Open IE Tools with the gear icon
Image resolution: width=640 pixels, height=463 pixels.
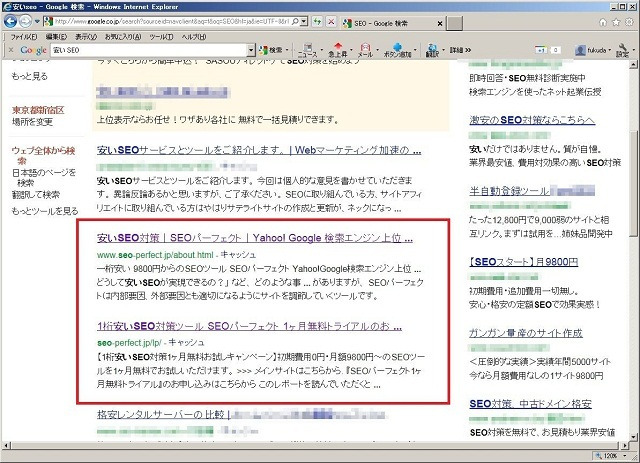coord(629,22)
